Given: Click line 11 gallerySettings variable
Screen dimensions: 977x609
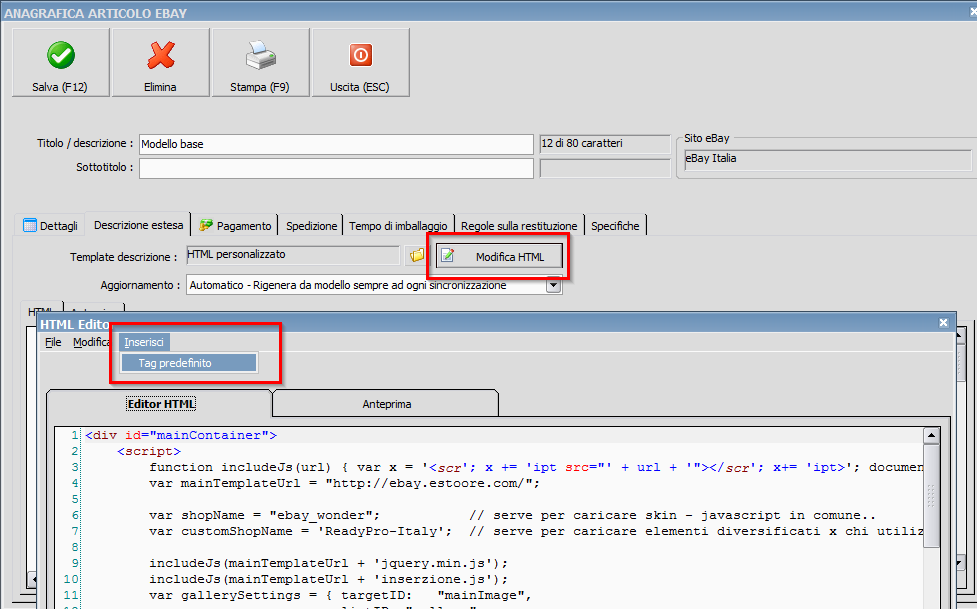Looking at the screenshot, I should pyautogui.click(x=340, y=595).
